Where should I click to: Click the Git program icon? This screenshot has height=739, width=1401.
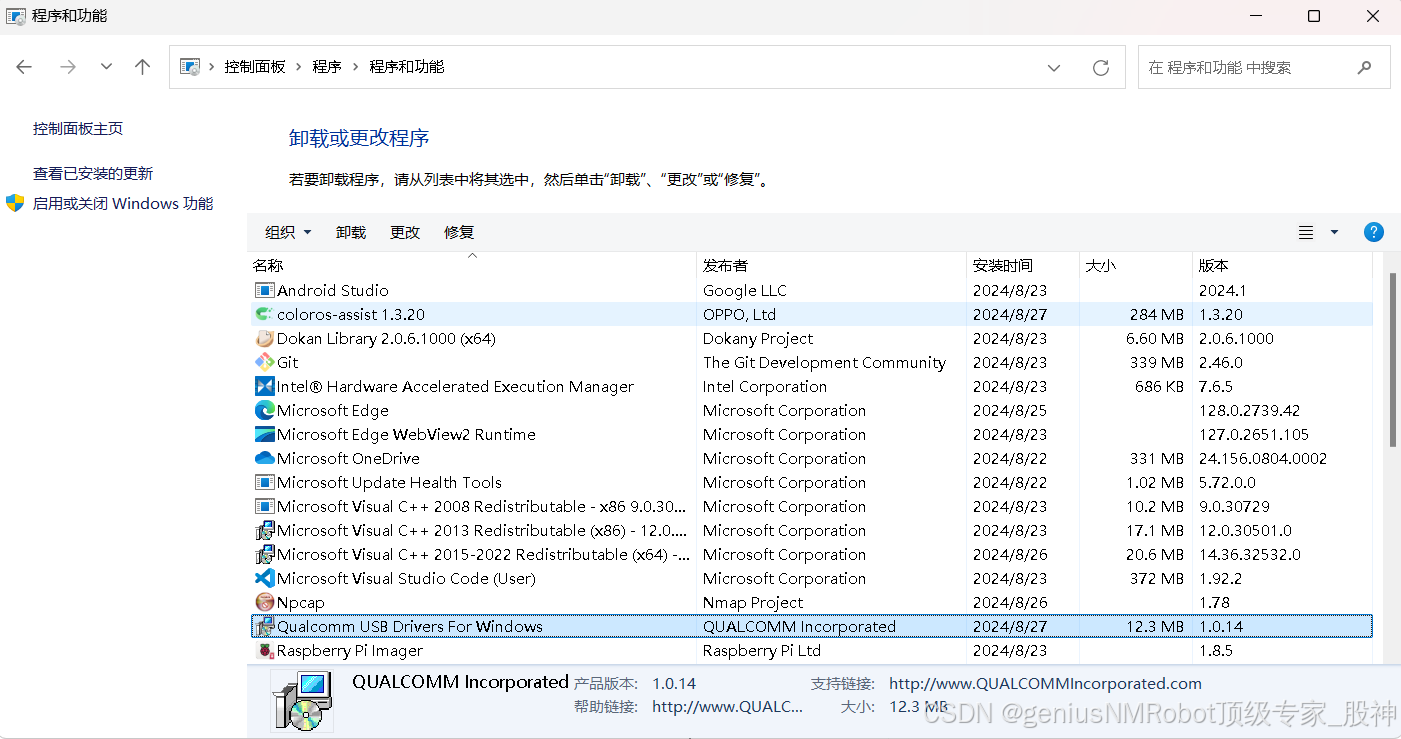(x=264, y=362)
